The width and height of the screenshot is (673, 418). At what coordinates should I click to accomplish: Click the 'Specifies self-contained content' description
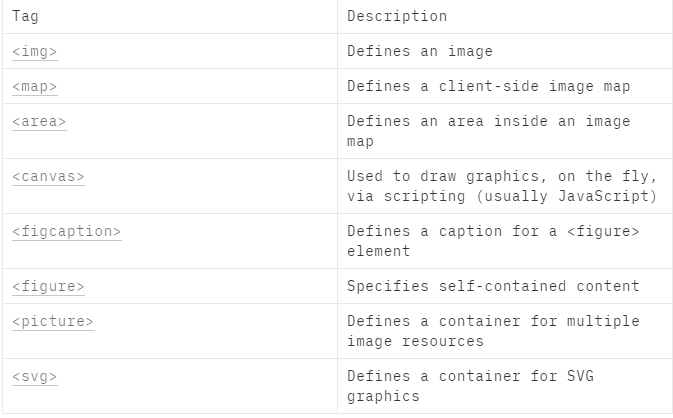(x=493, y=286)
